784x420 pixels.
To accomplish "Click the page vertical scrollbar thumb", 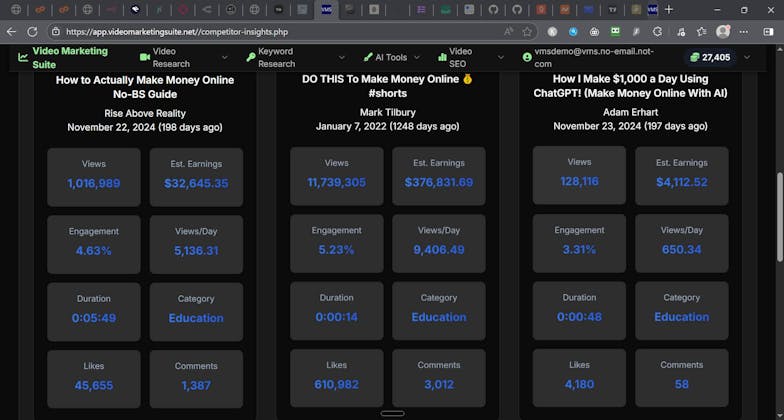I will 778,215.
